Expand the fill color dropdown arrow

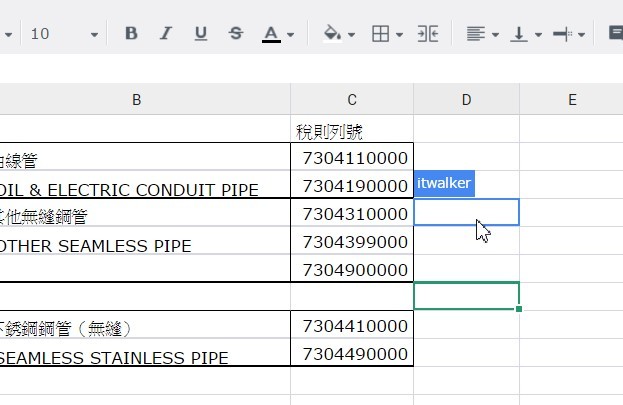[351, 35]
